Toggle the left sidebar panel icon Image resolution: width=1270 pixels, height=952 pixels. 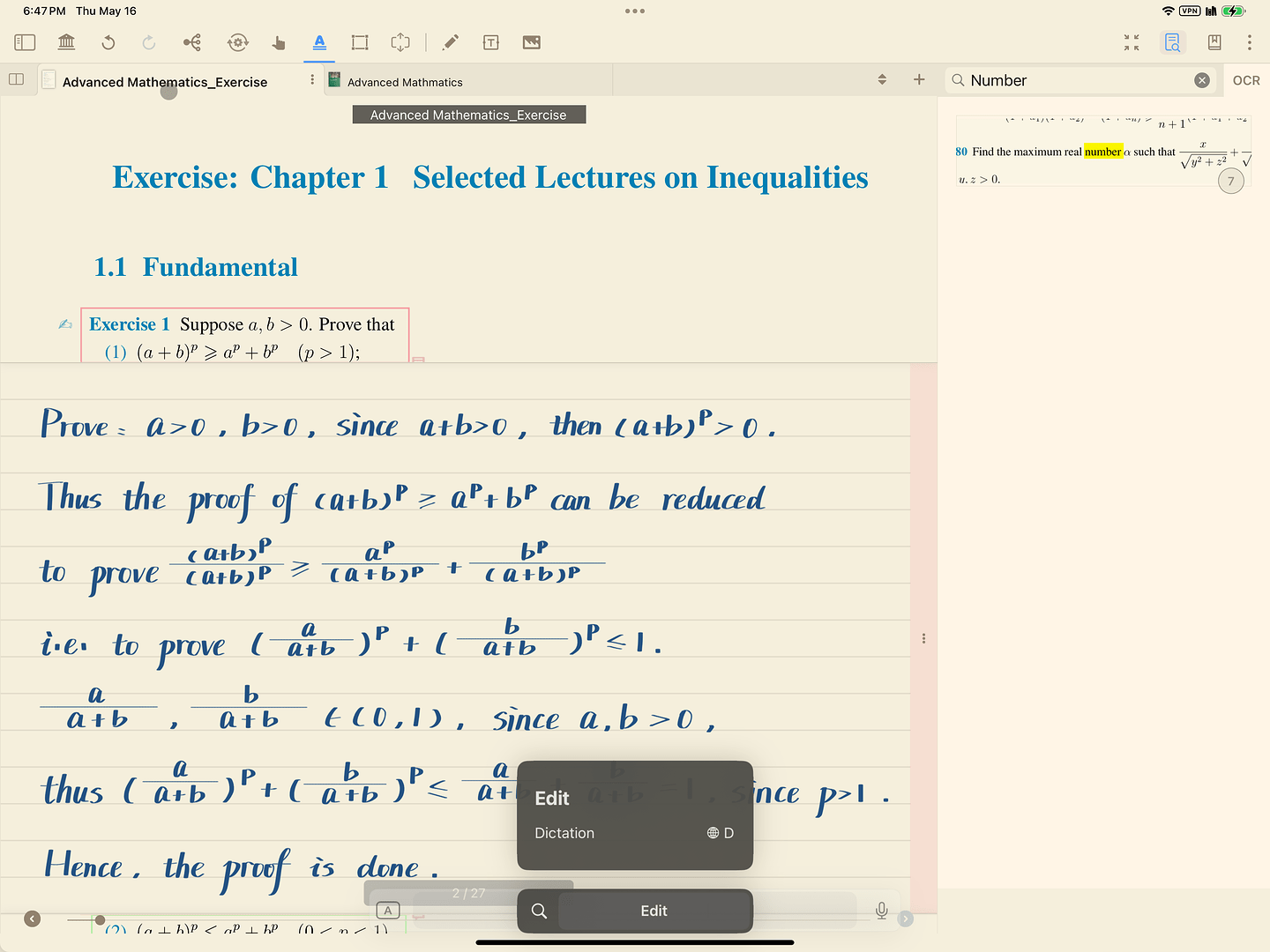tap(25, 42)
